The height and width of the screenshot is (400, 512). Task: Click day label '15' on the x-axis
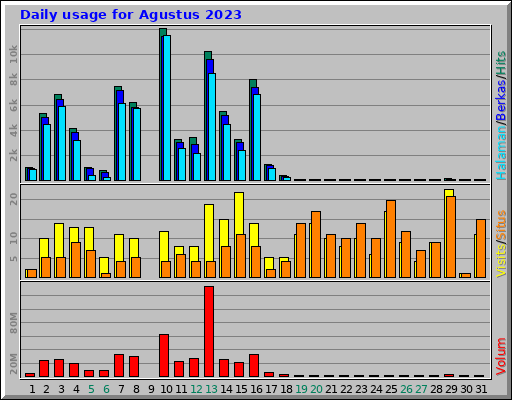(x=241, y=389)
